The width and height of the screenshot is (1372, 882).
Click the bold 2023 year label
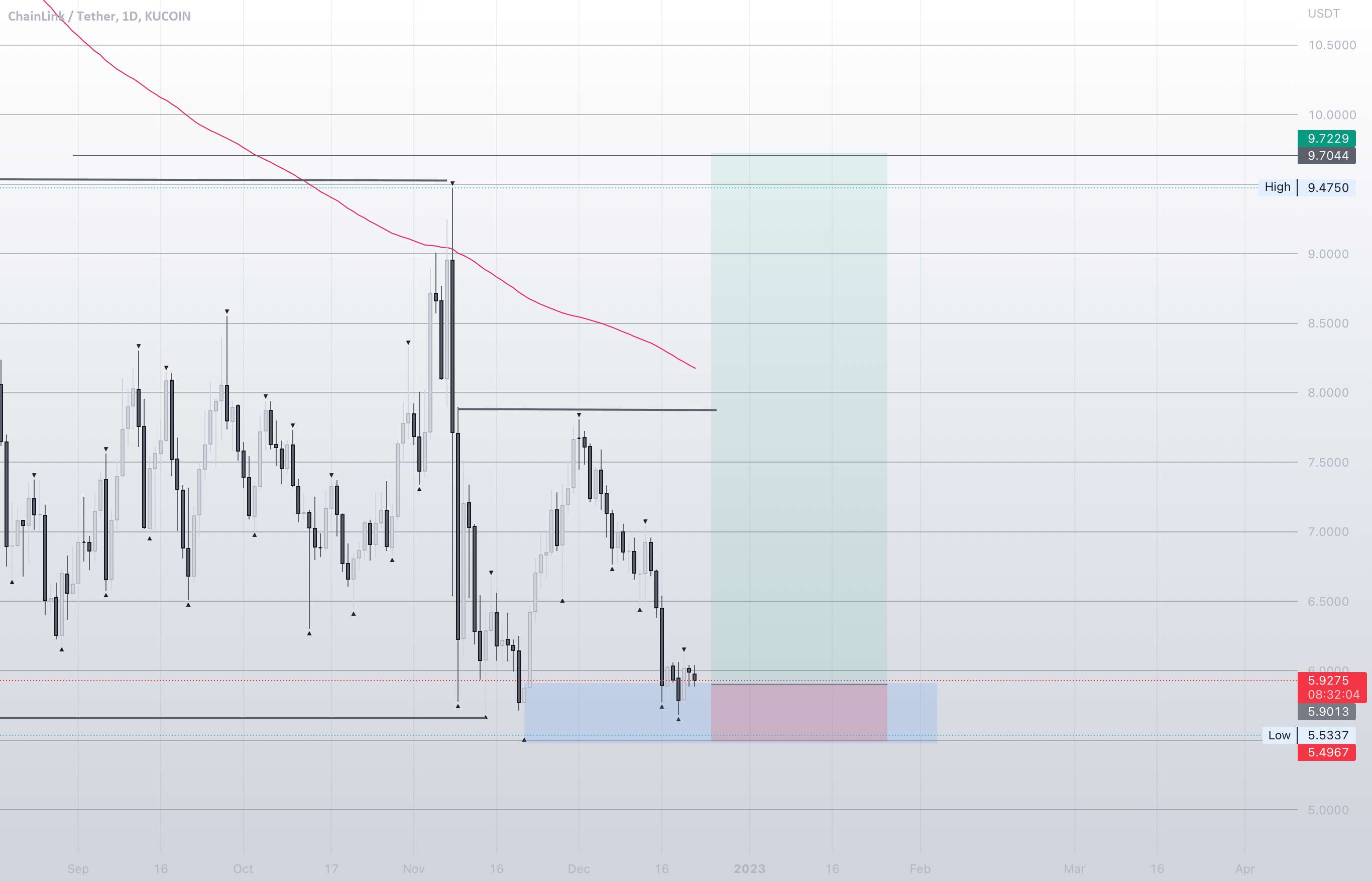point(750,869)
